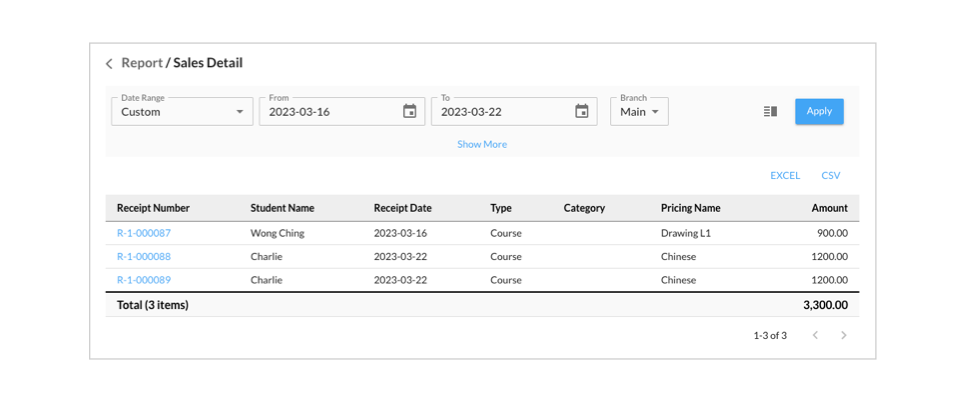The width and height of the screenshot is (965, 410).
Task: Apply the report filters
Action: click(819, 111)
